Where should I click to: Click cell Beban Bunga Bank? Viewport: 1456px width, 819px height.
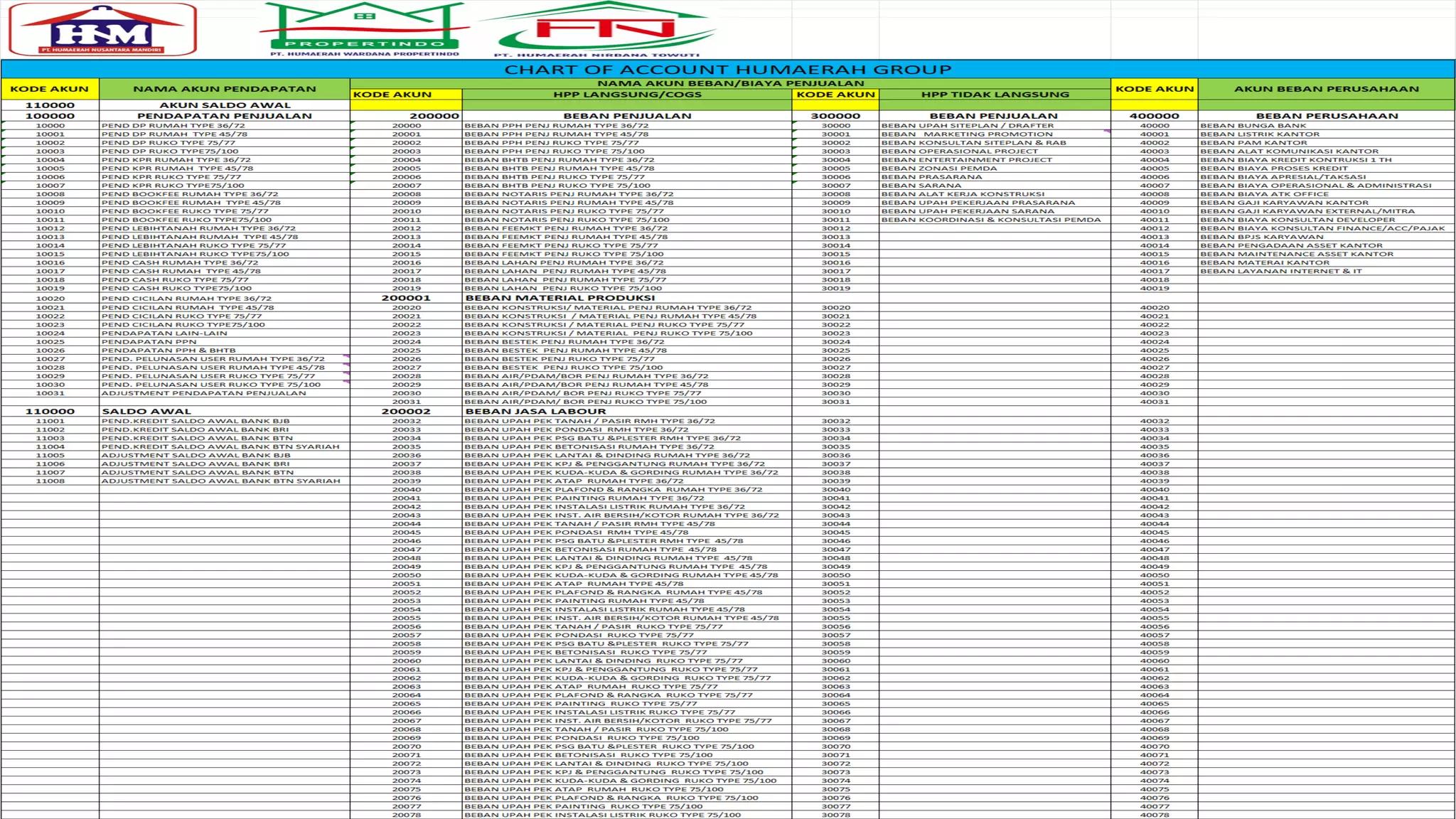[x=1253, y=126]
